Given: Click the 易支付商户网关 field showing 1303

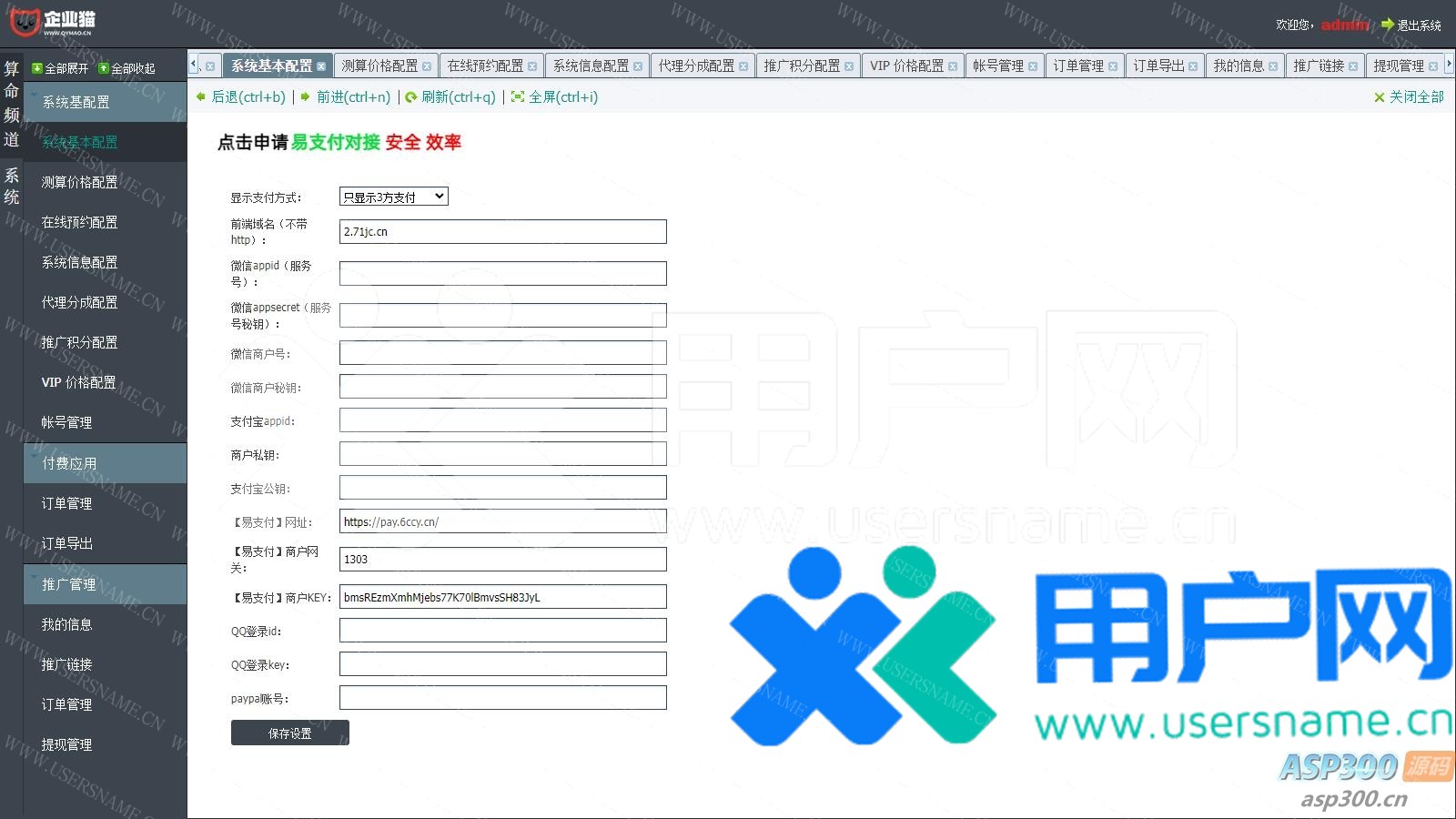Looking at the screenshot, I should pos(503,559).
